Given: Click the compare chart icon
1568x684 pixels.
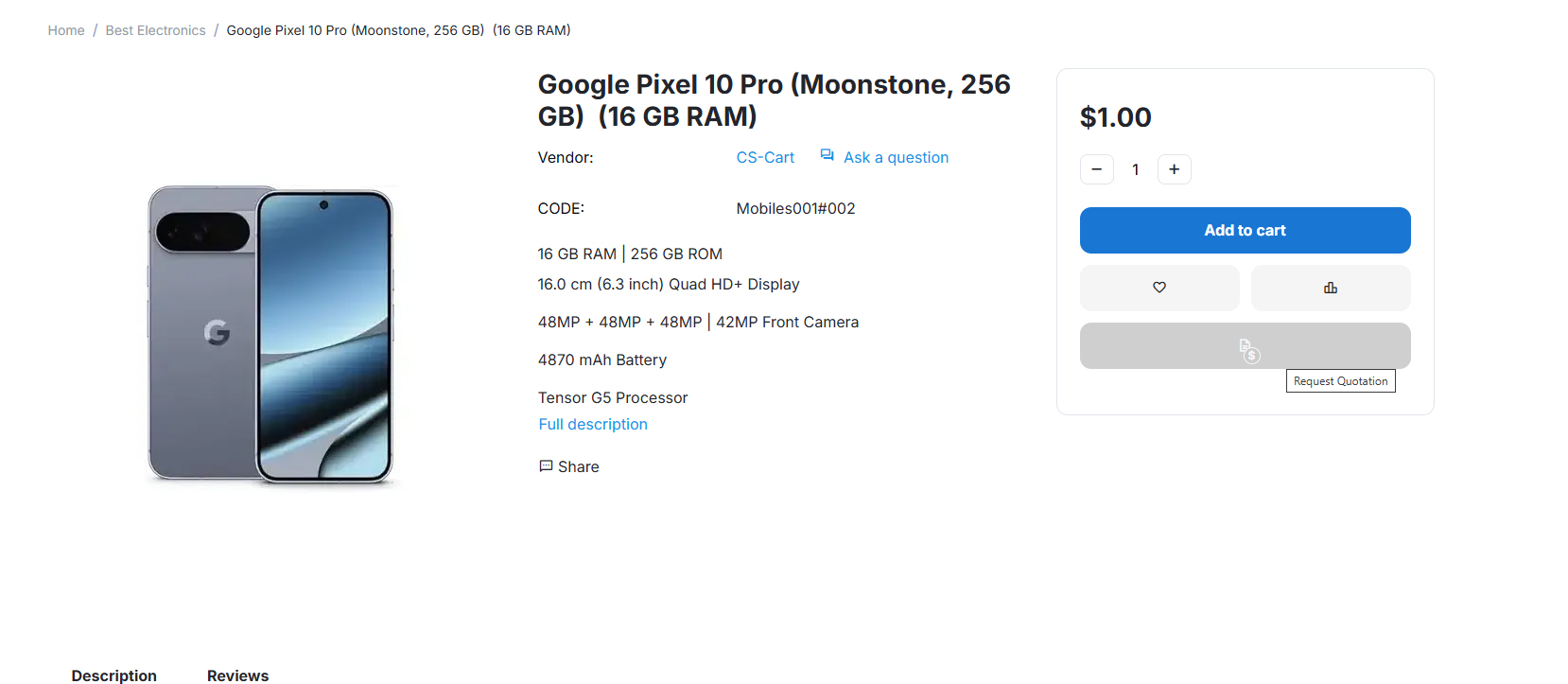Looking at the screenshot, I should (1331, 288).
